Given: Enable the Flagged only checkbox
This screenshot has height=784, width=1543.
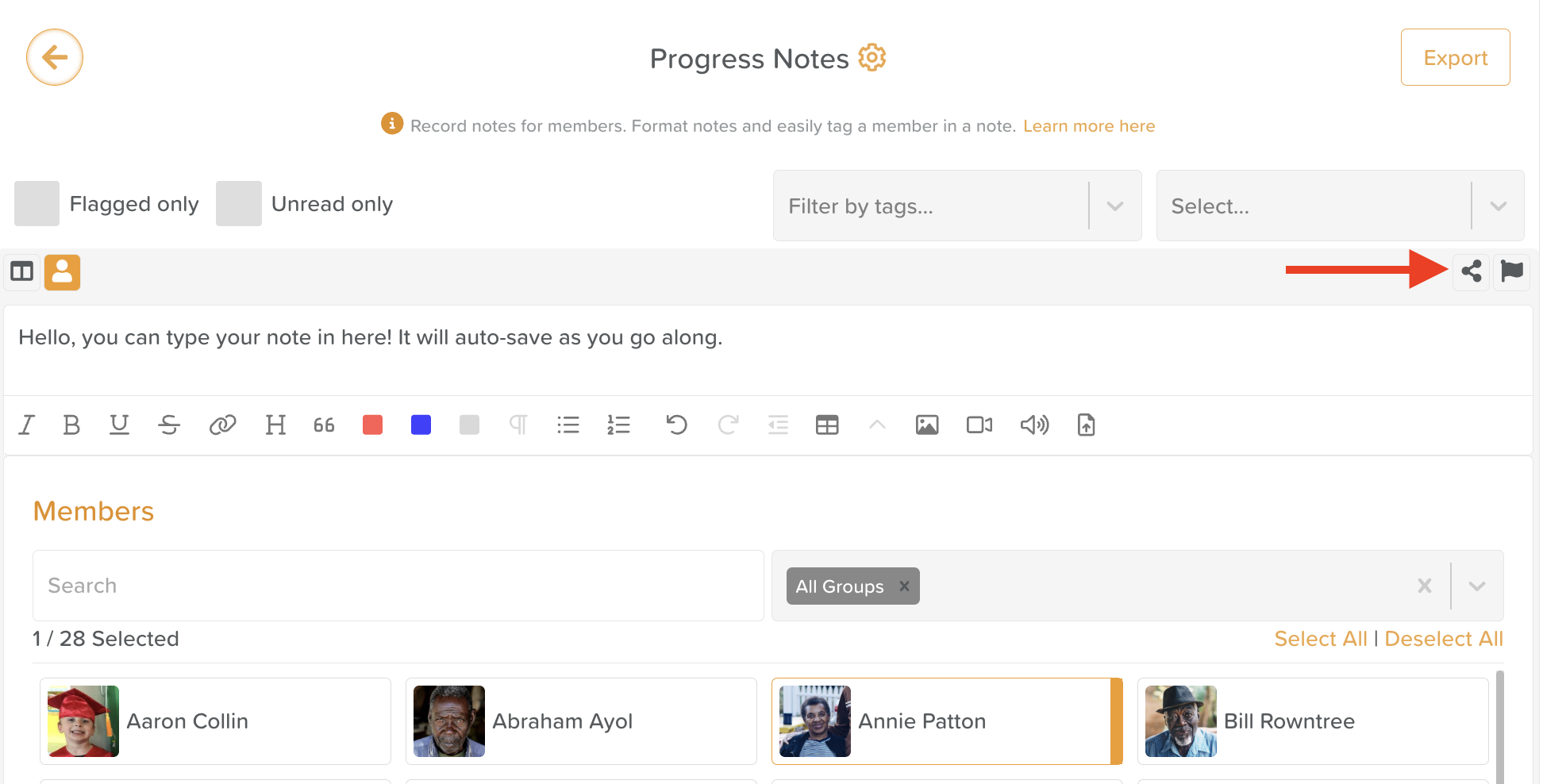Looking at the screenshot, I should point(37,204).
